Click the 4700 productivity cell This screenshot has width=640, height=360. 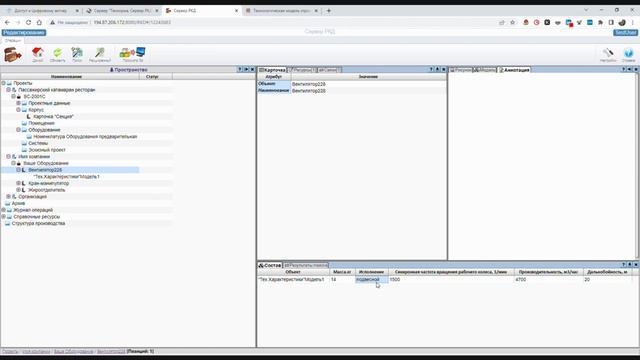coord(549,280)
